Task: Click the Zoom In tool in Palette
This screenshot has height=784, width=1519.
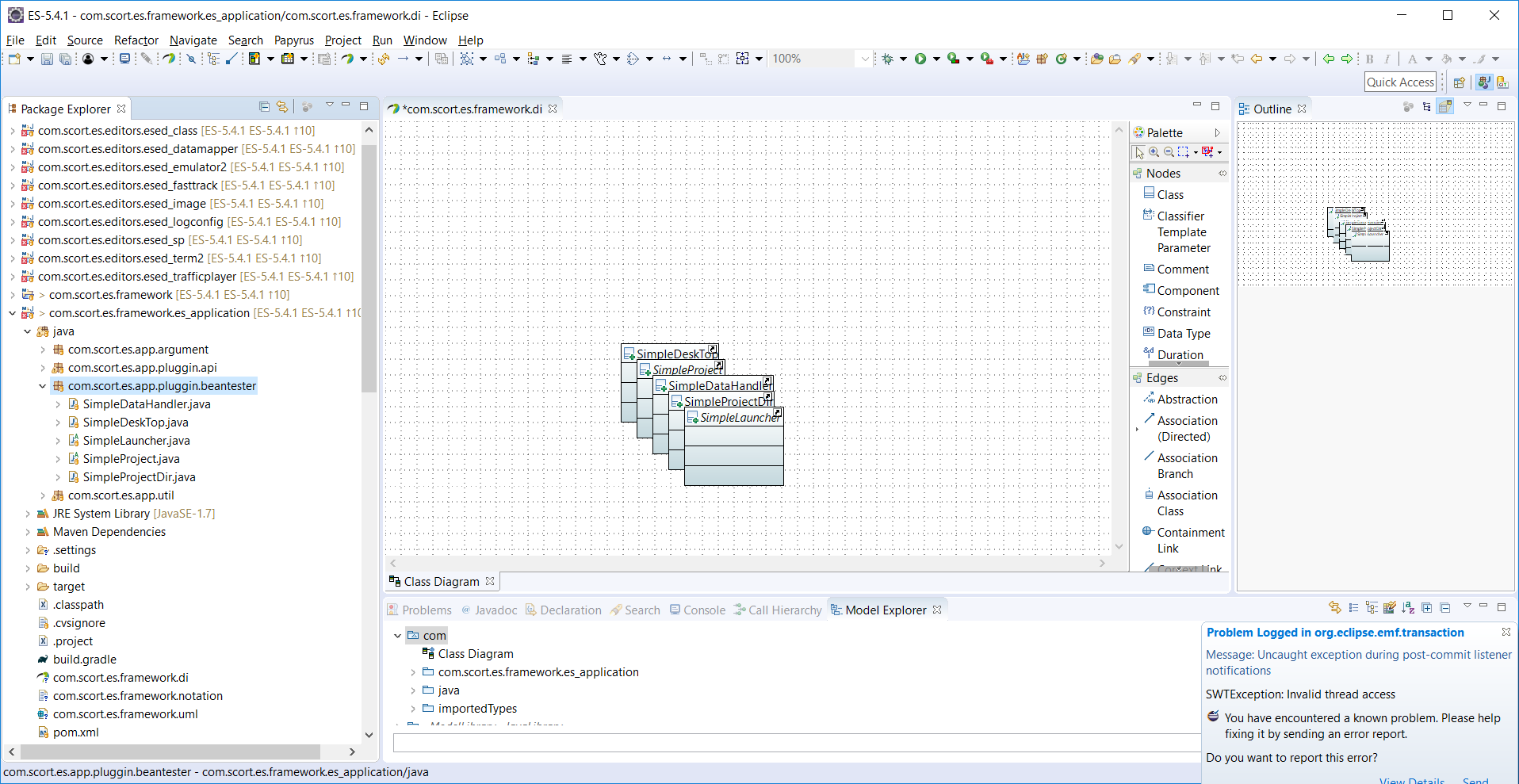Action: (x=1154, y=152)
